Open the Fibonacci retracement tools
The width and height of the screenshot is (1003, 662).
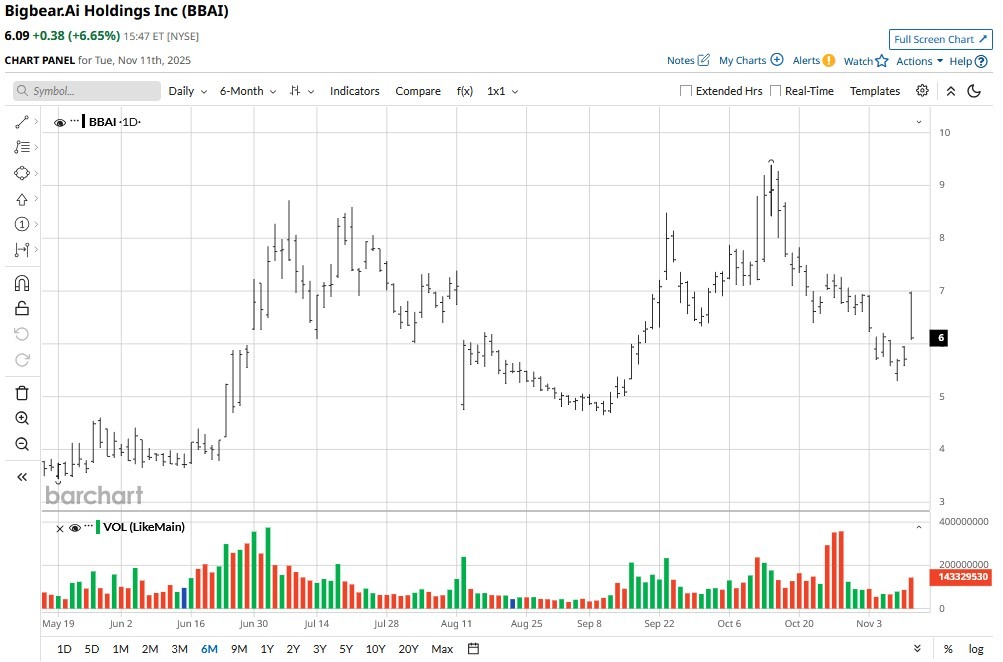(x=22, y=147)
